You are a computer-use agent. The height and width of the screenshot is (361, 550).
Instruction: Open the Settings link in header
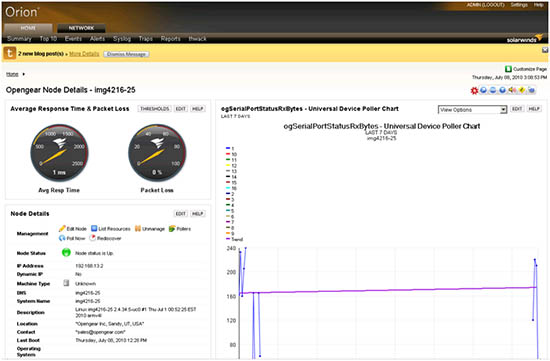[x=519, y=5]
